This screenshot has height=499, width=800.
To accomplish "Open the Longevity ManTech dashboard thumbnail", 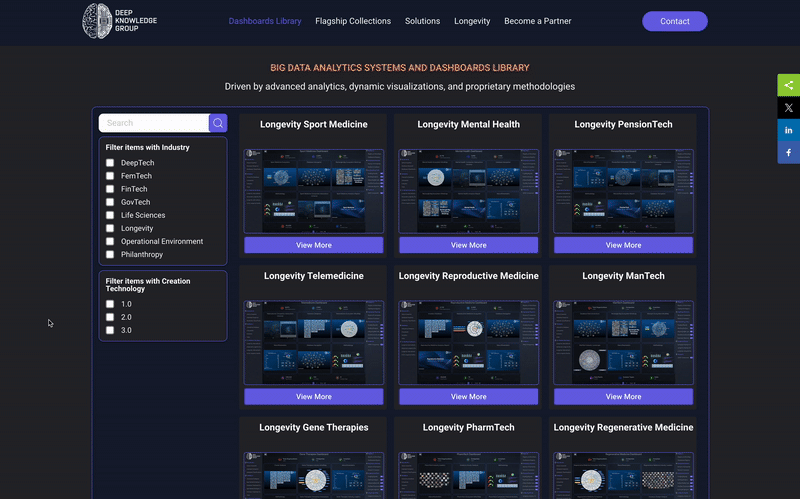I will [x=623, y=342].
